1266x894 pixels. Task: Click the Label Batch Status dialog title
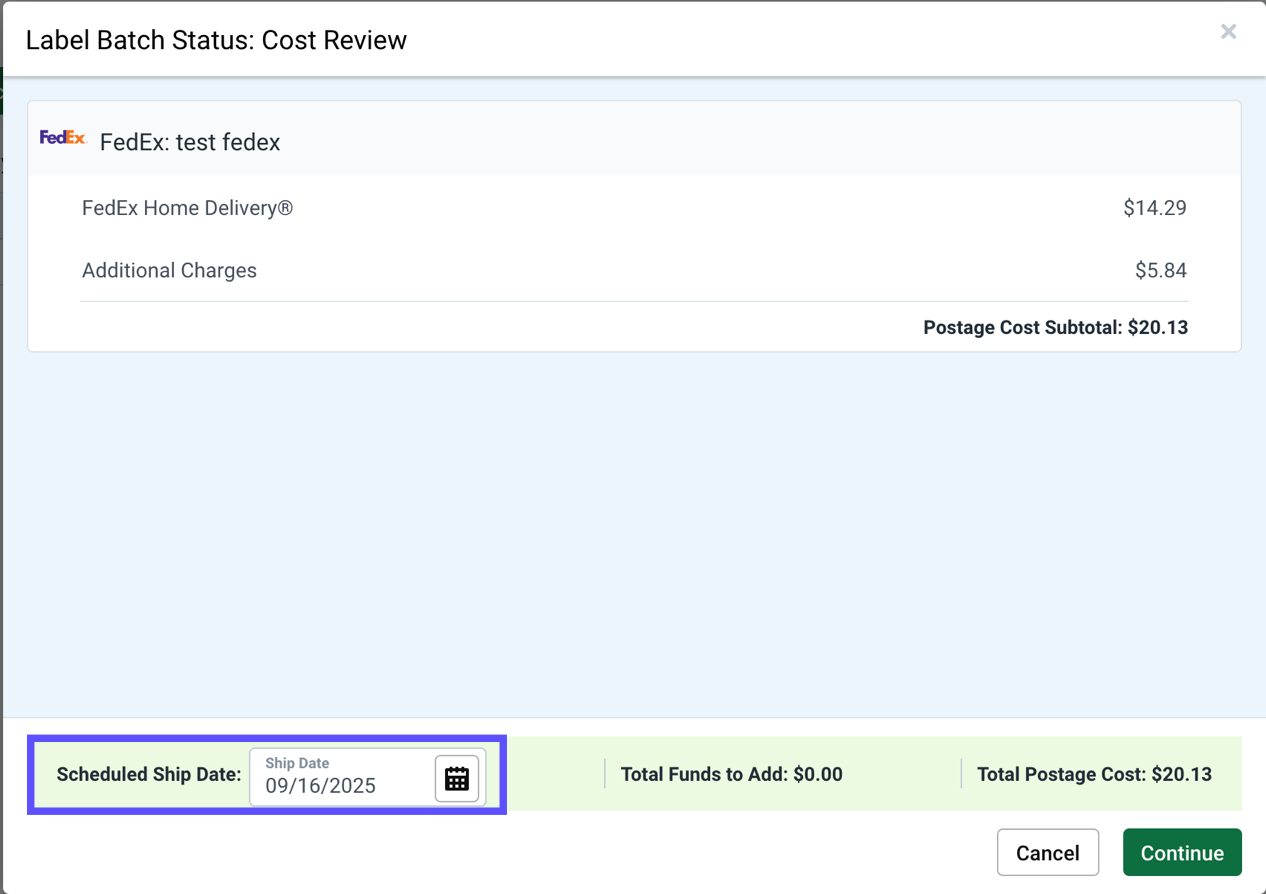[216, 40]
